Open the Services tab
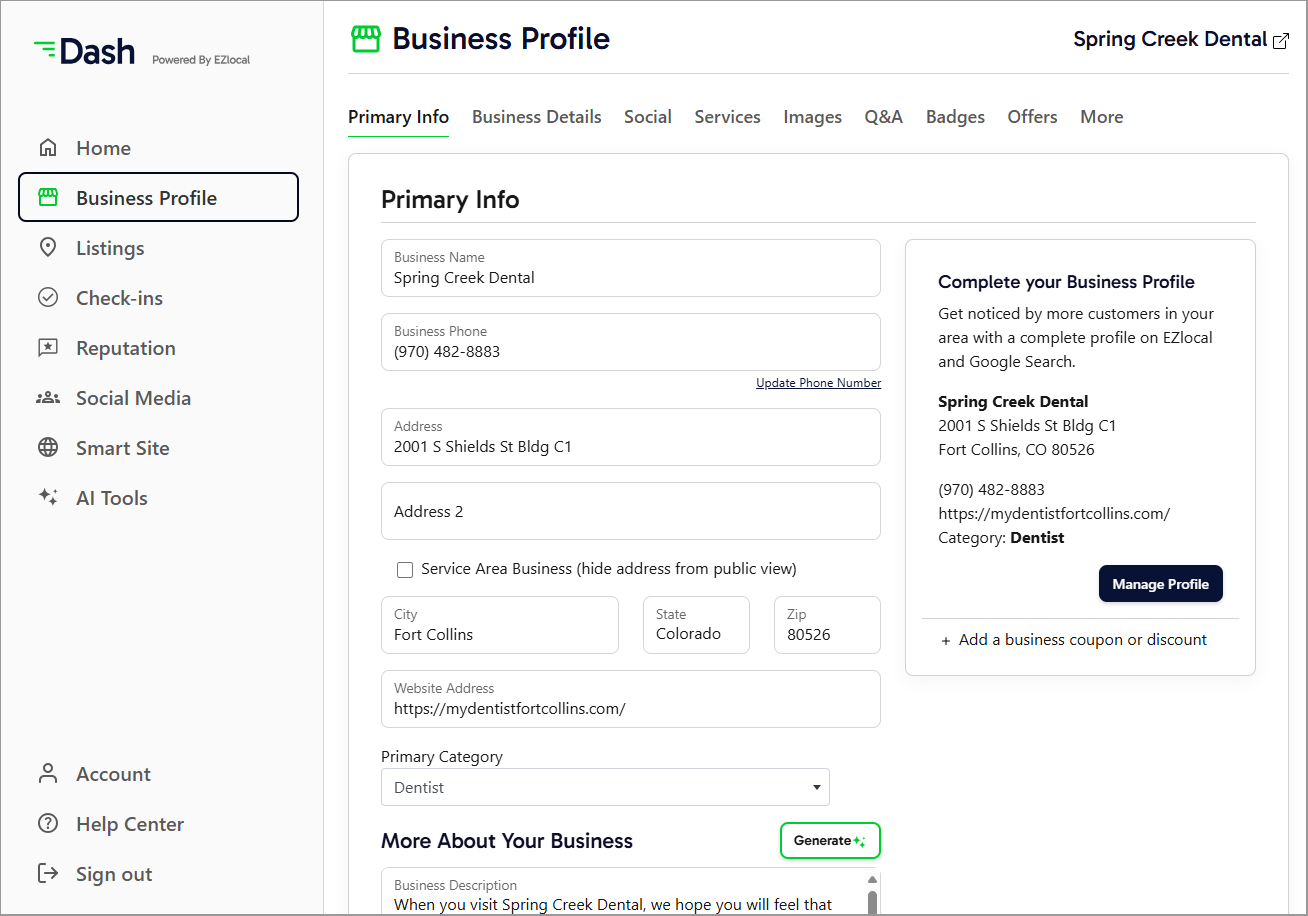This screenshot has width=1308, height=916. [727, 117]
